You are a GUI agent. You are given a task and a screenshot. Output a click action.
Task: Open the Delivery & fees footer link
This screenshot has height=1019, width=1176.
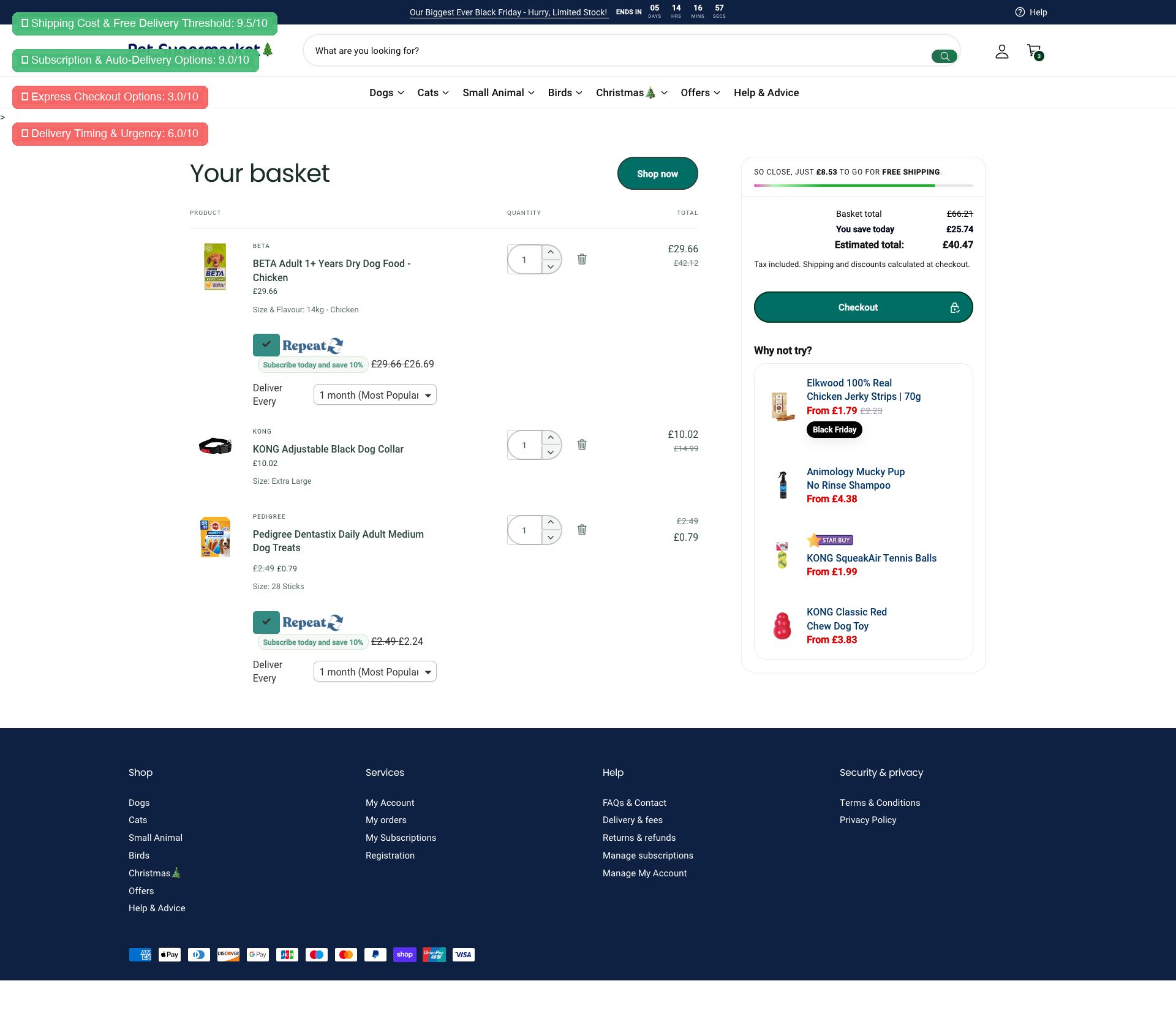click(x=632, y=820)
